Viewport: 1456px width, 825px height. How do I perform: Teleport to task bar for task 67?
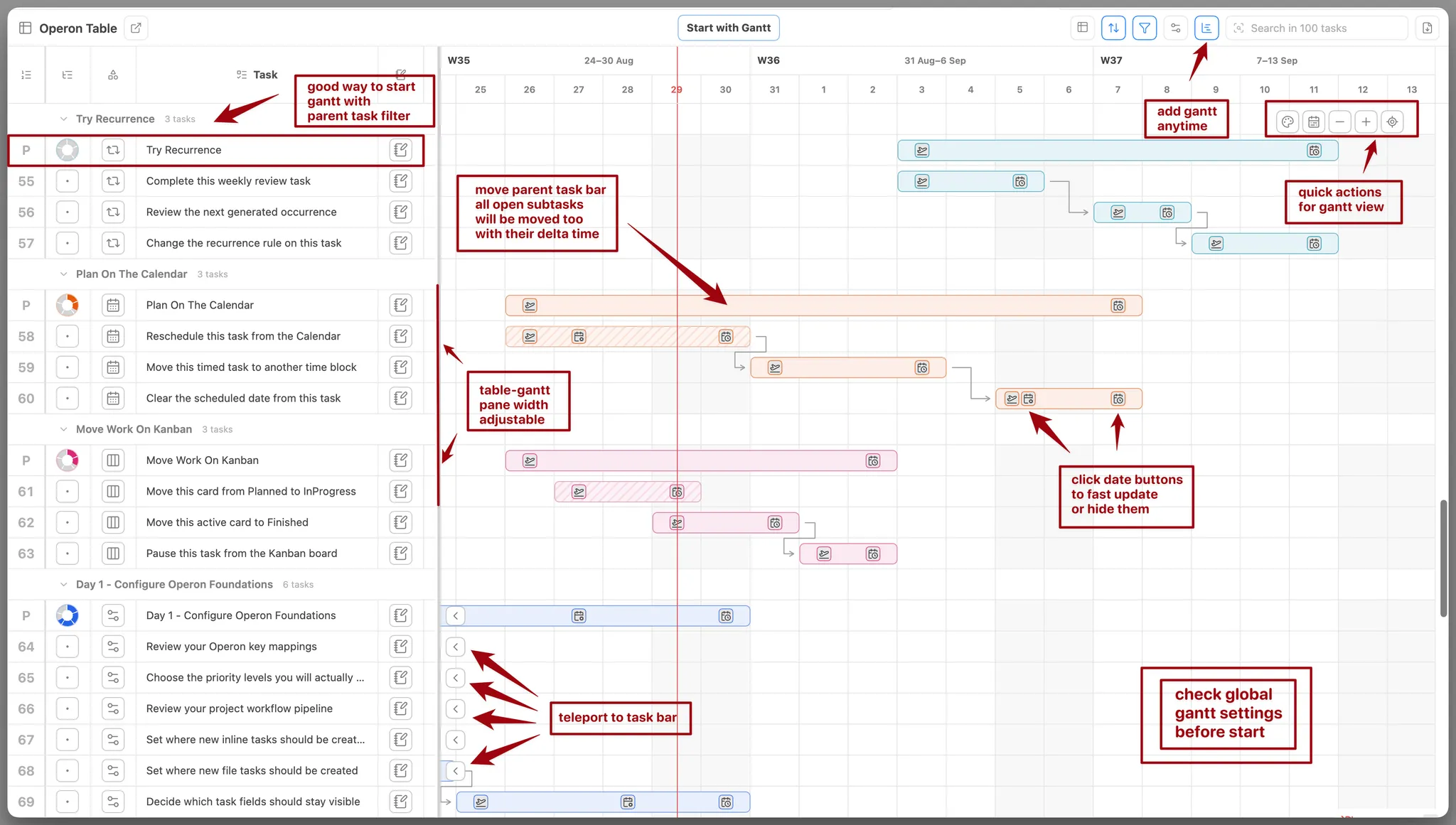point(456,740)
